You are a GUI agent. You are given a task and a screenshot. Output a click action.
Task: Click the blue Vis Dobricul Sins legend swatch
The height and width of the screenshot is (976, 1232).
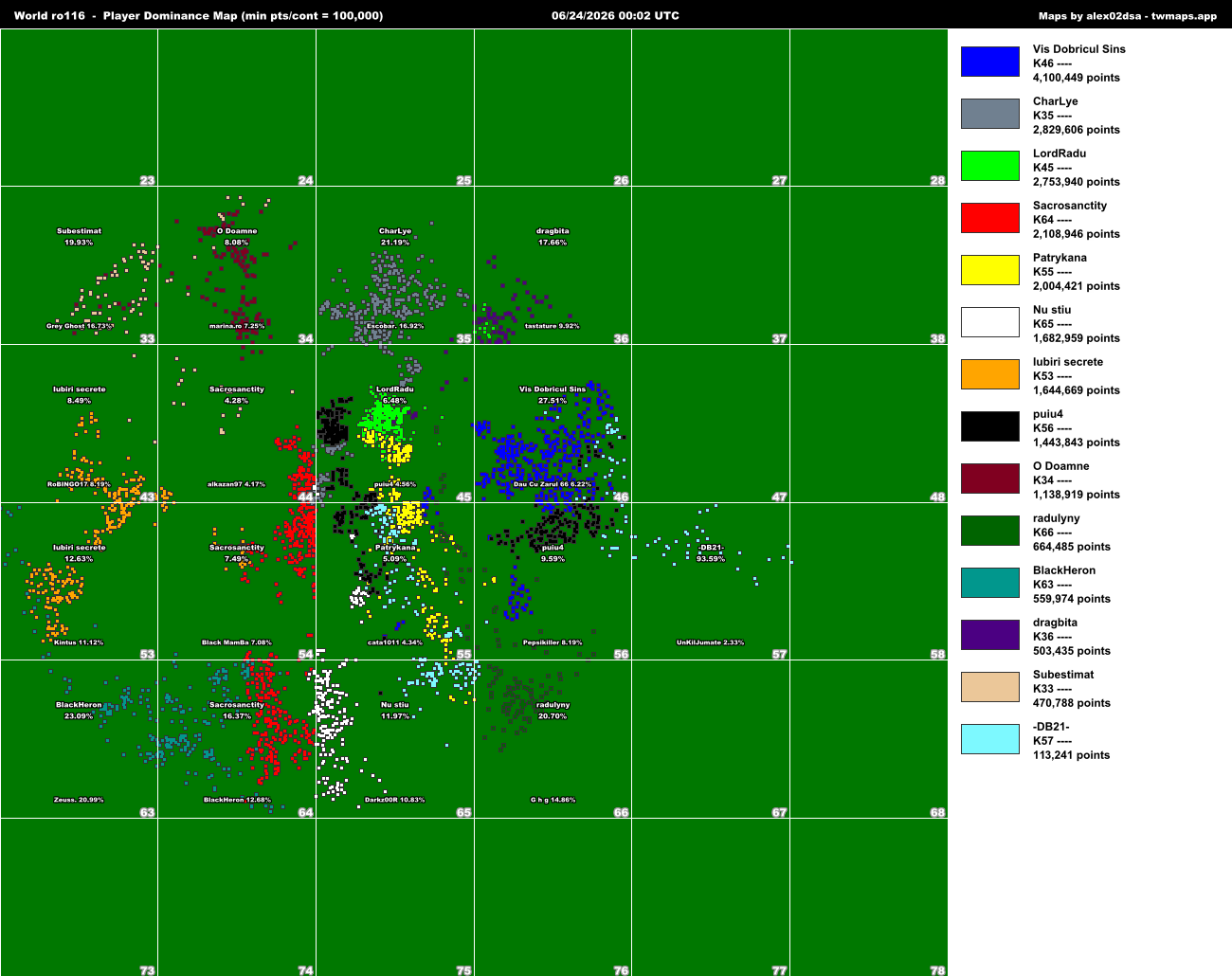[x=990, y=62]
